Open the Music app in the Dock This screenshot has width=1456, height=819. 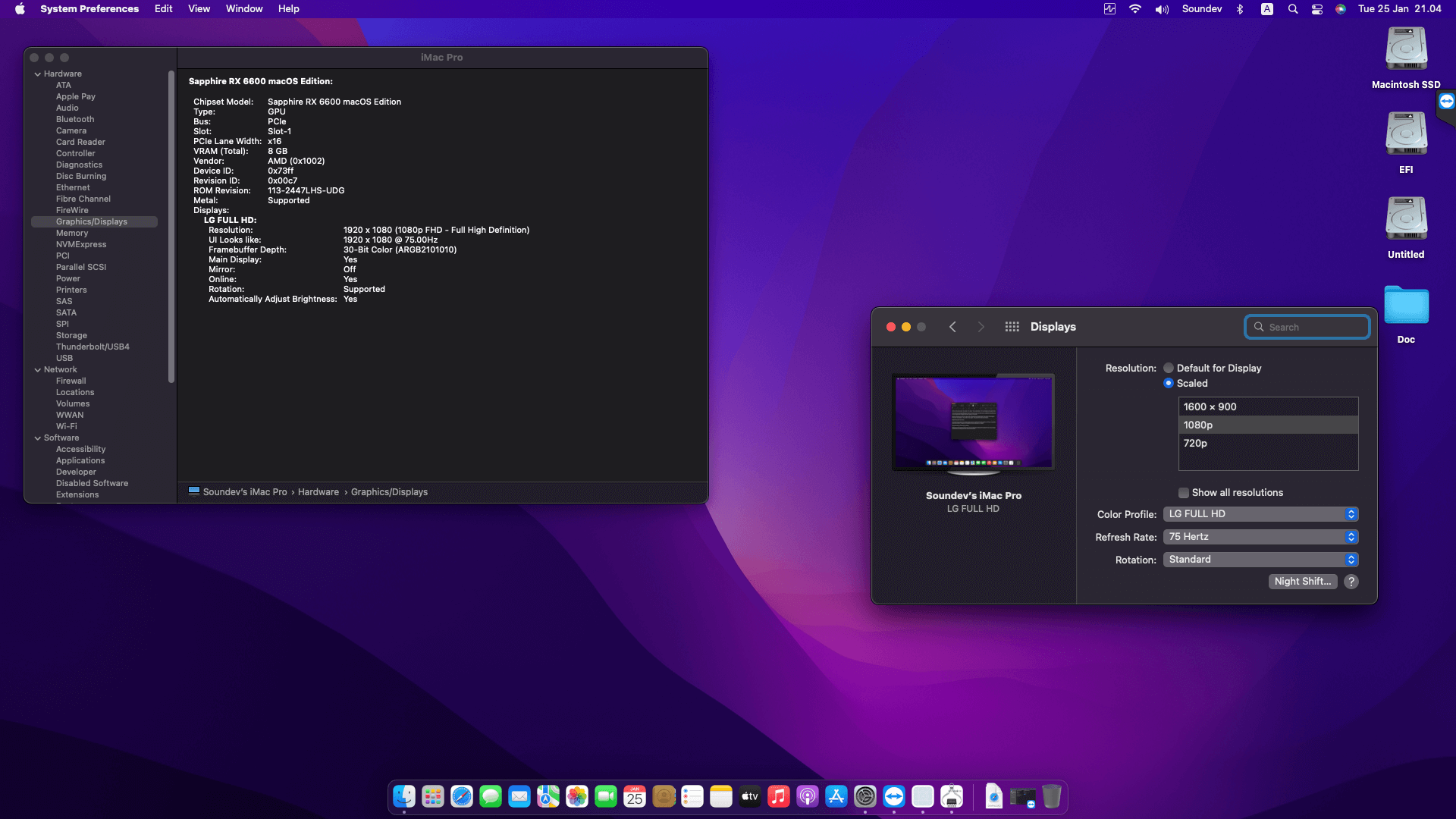pos(779,797)
